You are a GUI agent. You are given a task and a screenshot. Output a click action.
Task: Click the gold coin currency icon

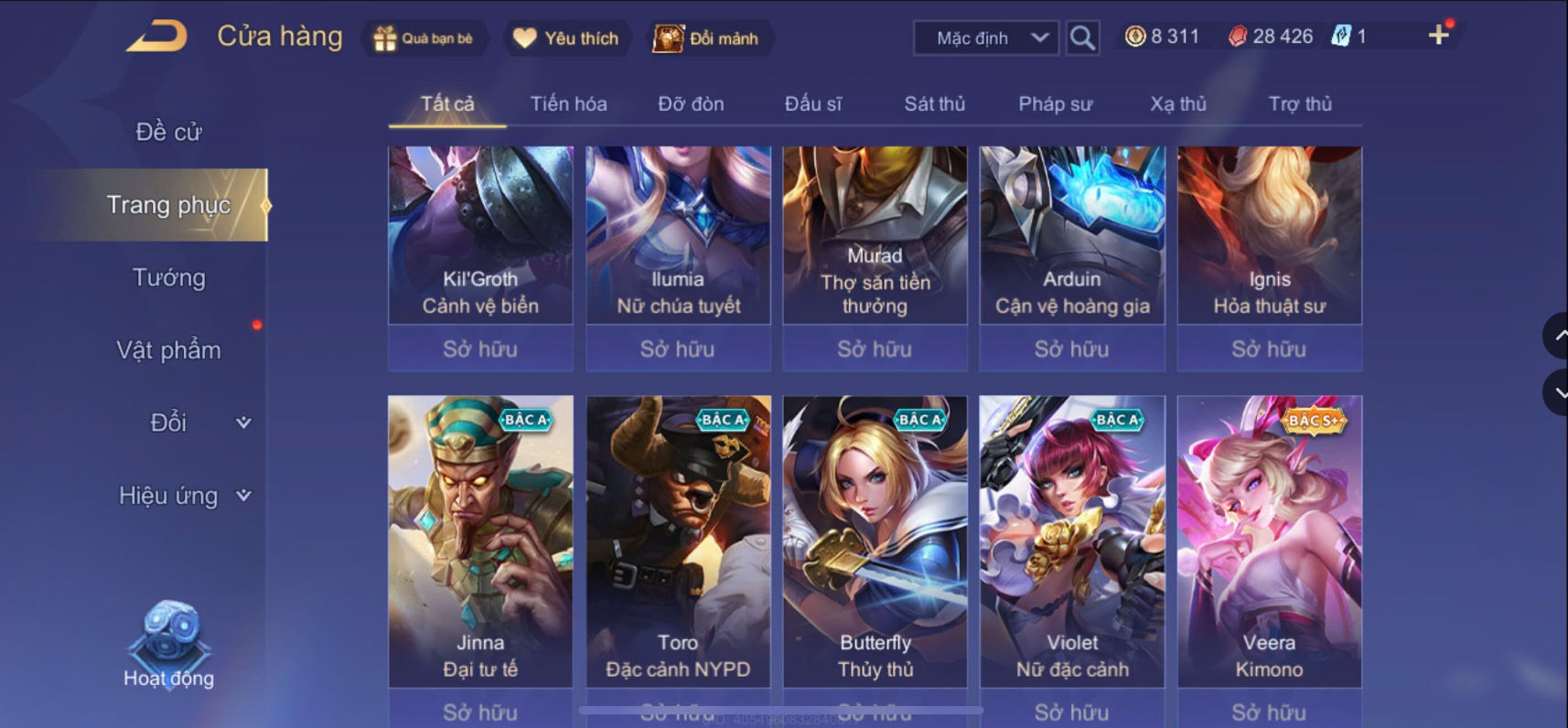tap(1135, 37)
